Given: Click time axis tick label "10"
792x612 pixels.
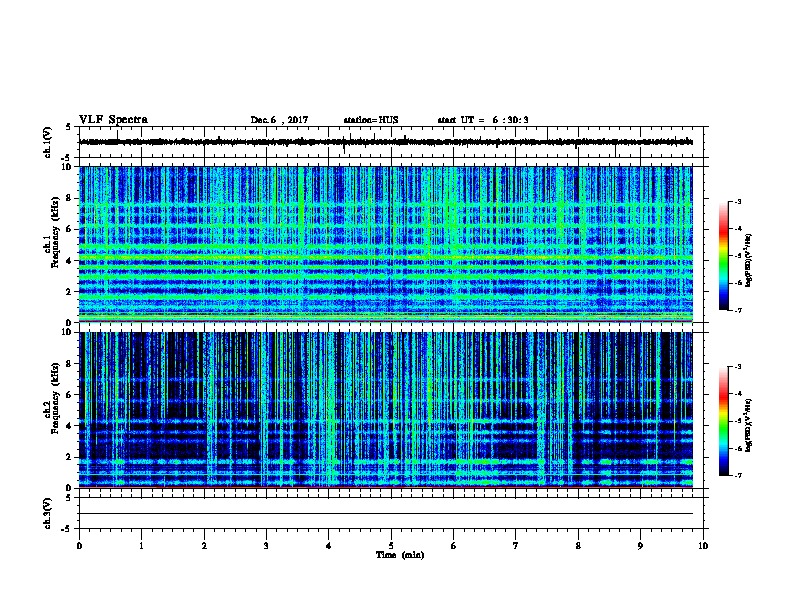Looking at the screenshot, I should [703, 546].
